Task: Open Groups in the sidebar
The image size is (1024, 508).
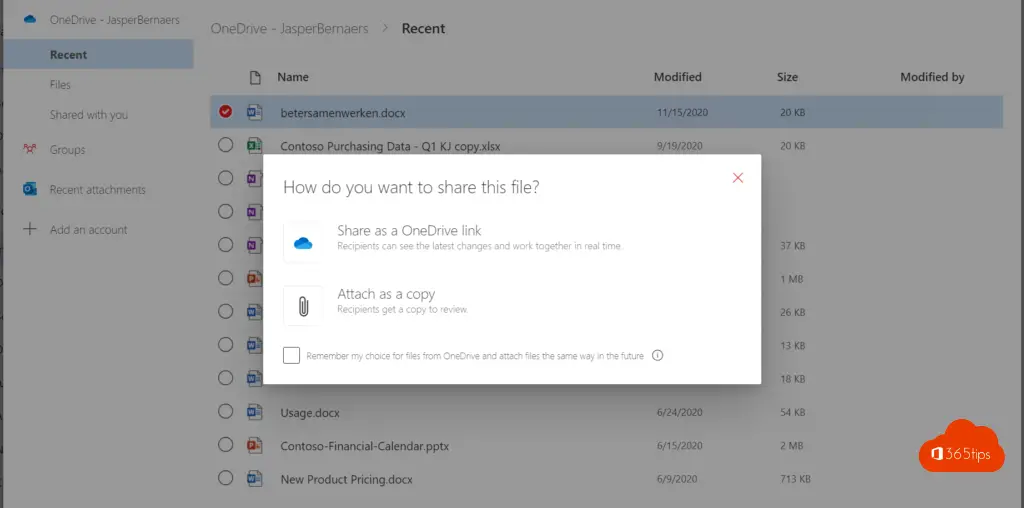Action: coord(67,150)
